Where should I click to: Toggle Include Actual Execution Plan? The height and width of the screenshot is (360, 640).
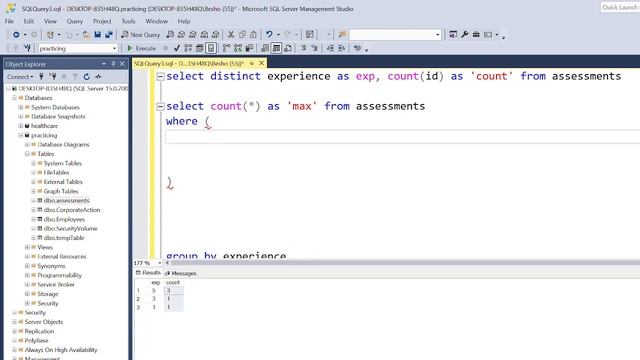227,48
